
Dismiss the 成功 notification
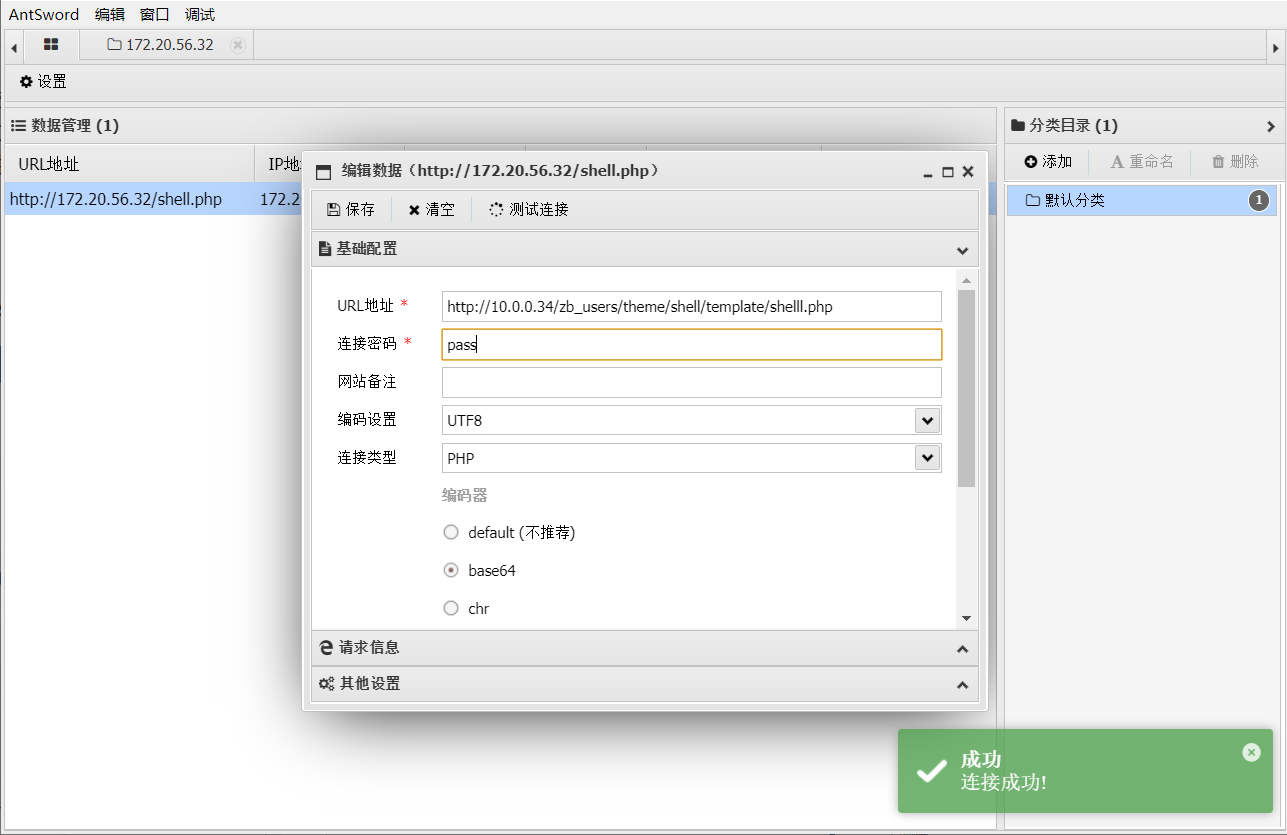1251,752
